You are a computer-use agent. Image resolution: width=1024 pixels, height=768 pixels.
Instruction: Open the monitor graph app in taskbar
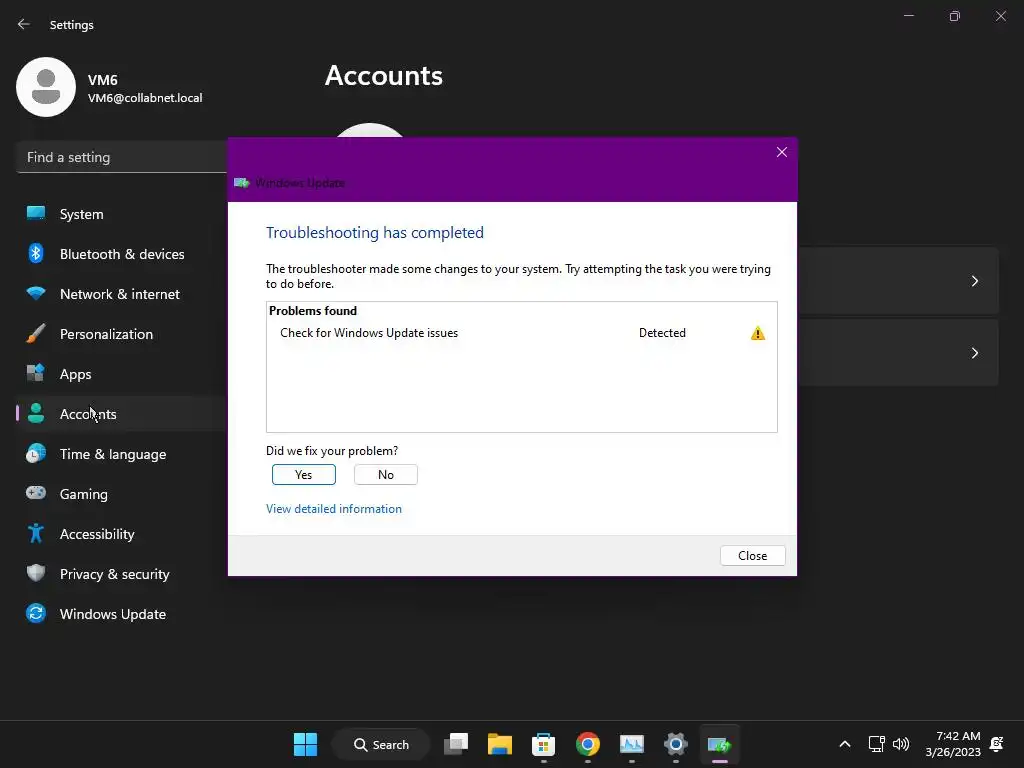pos(632,744)
